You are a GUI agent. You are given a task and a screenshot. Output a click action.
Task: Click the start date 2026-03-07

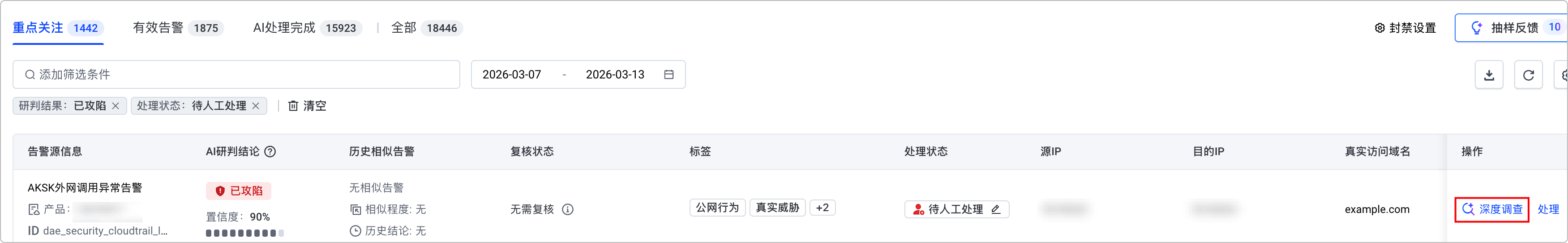(511, 74)
